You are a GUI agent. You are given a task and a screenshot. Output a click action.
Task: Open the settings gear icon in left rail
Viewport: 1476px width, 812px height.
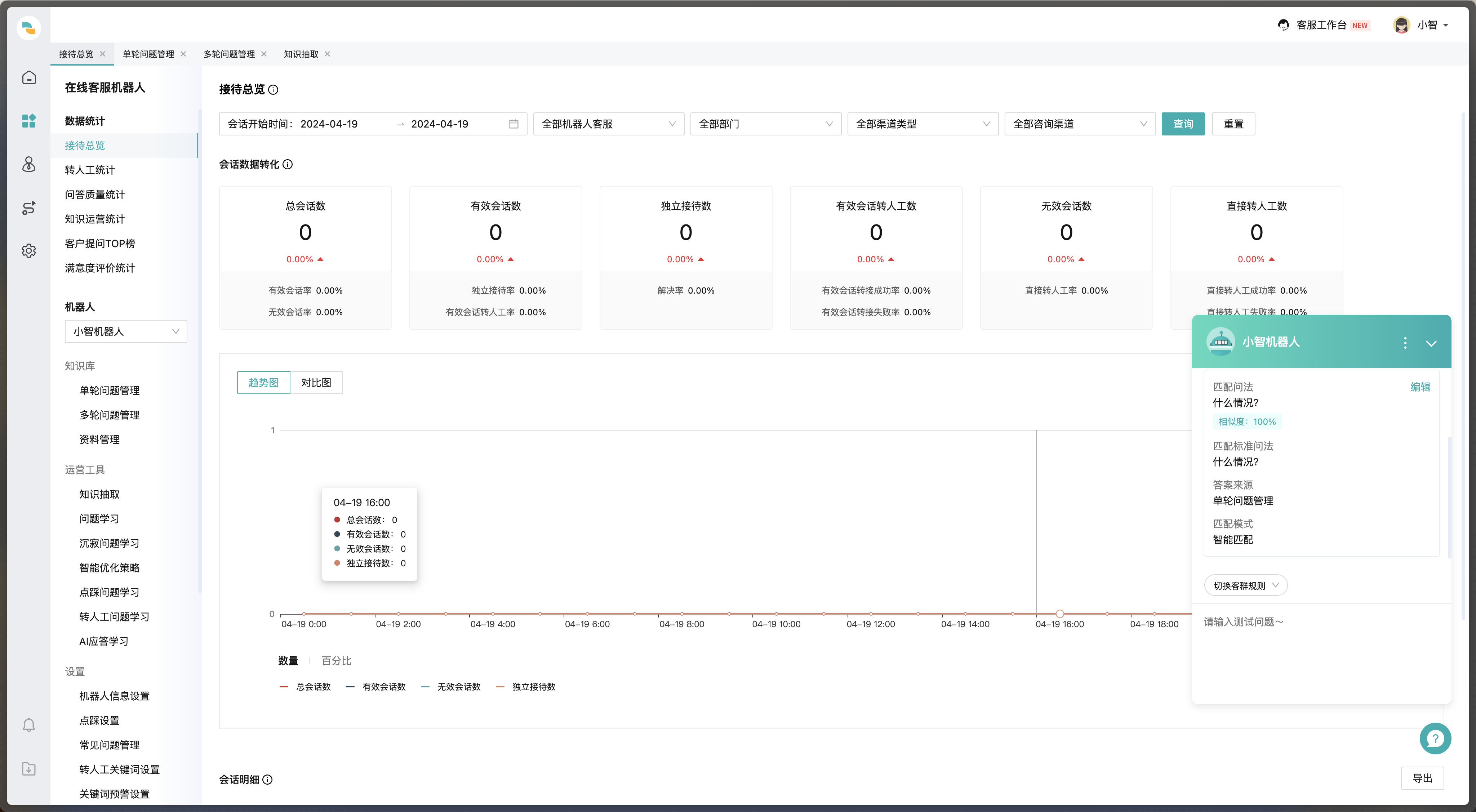[x=29, y=250]
